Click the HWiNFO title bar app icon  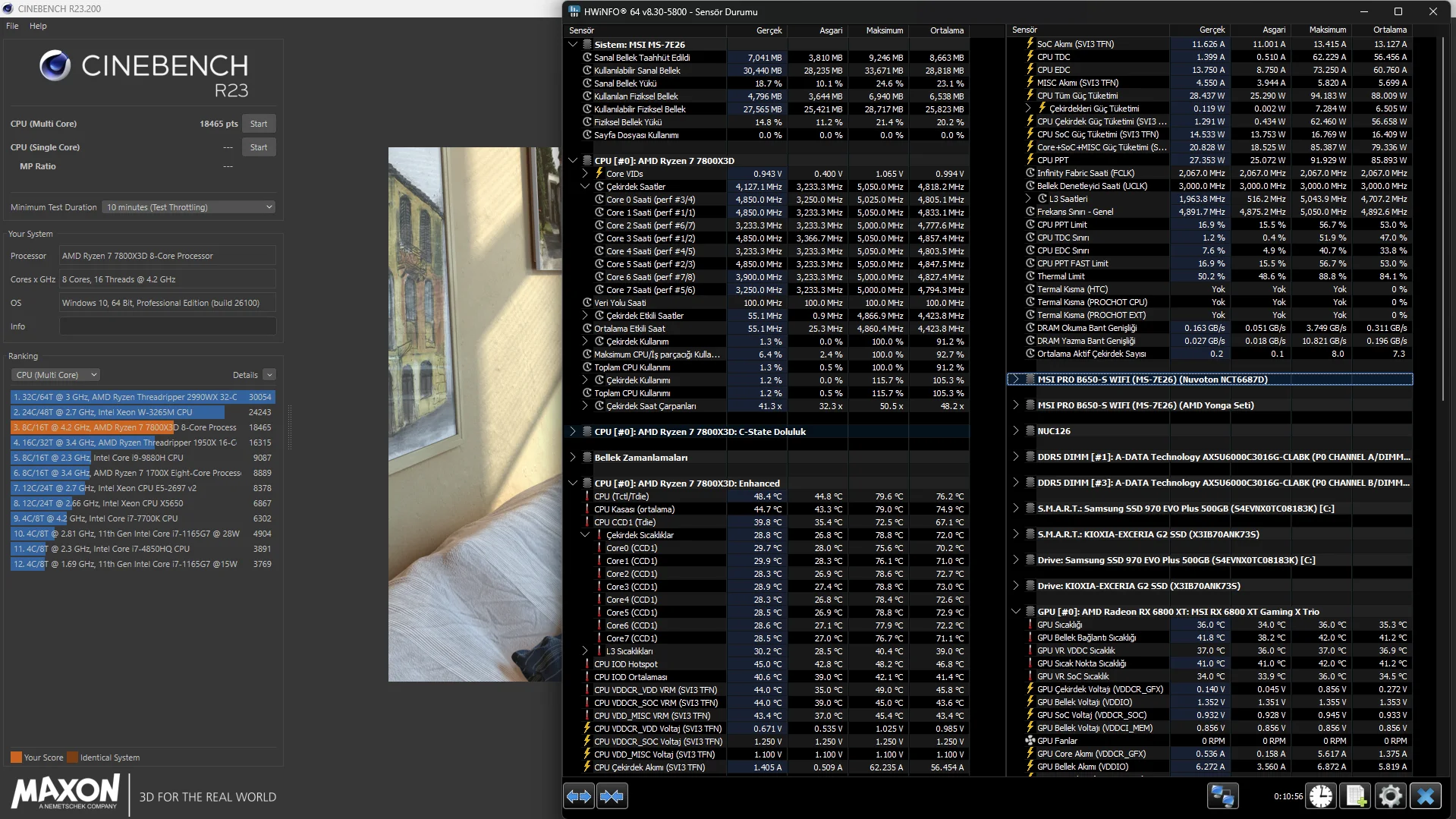pyautogui.click(x=574, y=11)
